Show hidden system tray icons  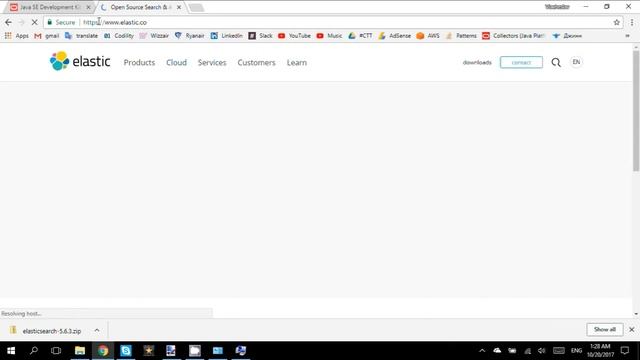tap(482, 351)
